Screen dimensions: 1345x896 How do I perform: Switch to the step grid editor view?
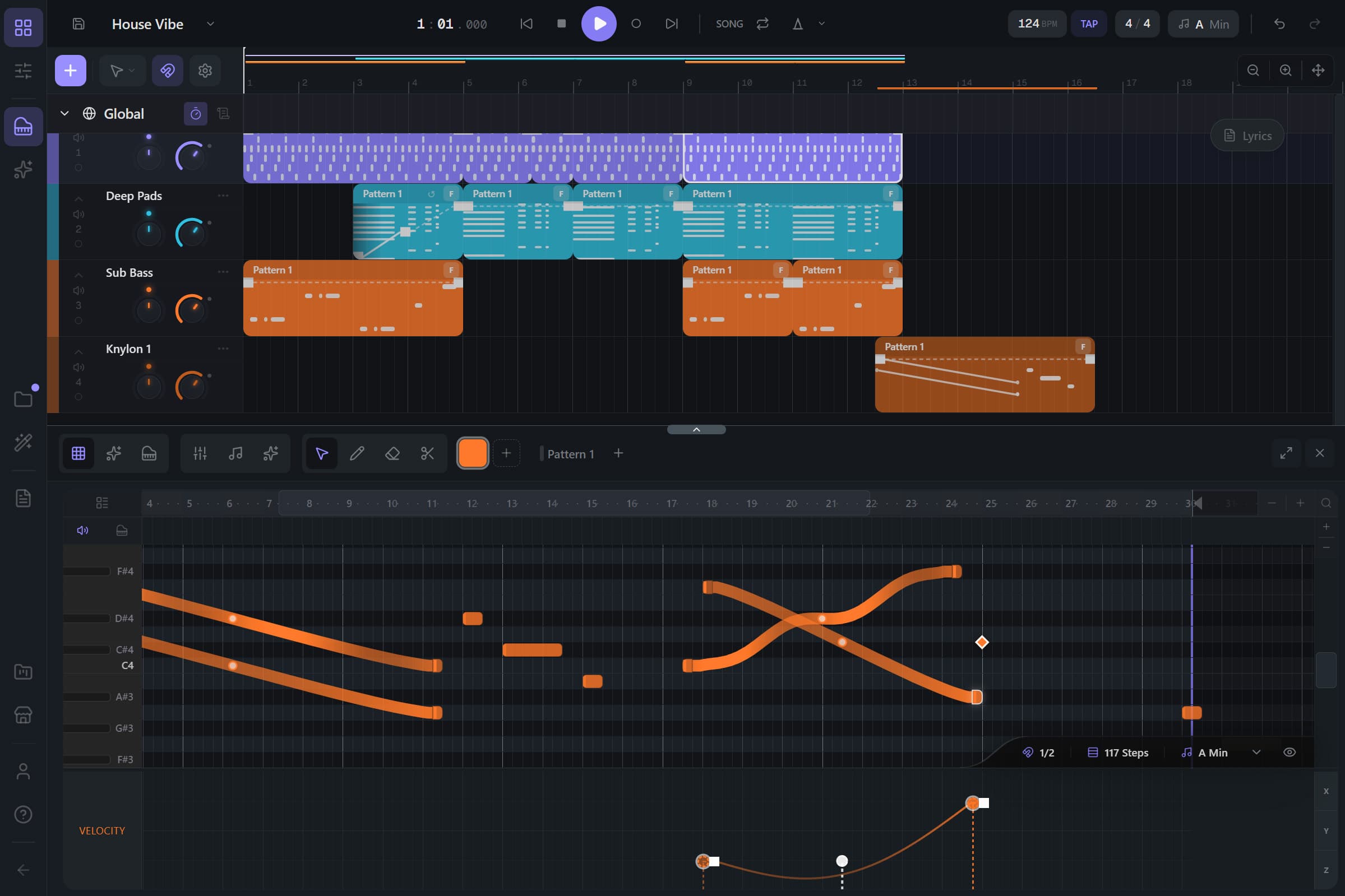(78, 453)
